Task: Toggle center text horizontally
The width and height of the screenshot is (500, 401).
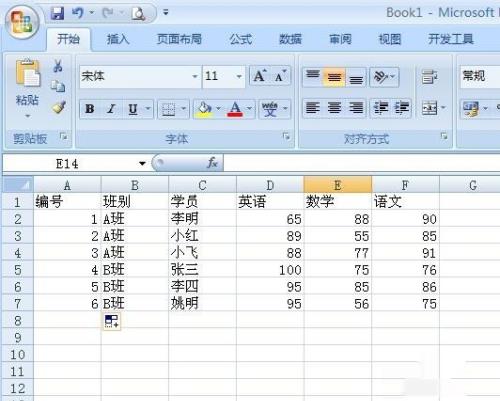Action: (334, 108)
